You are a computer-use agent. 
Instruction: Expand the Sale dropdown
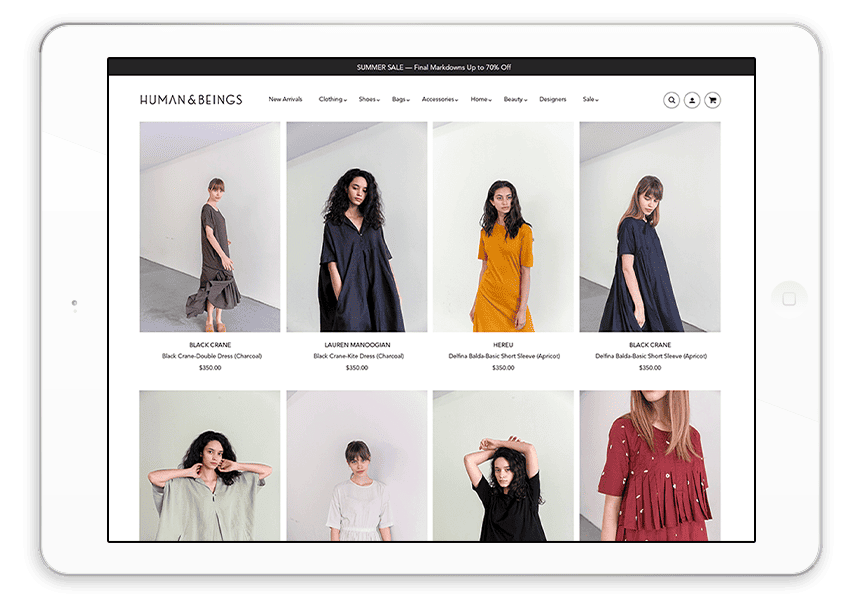[590, 100]
